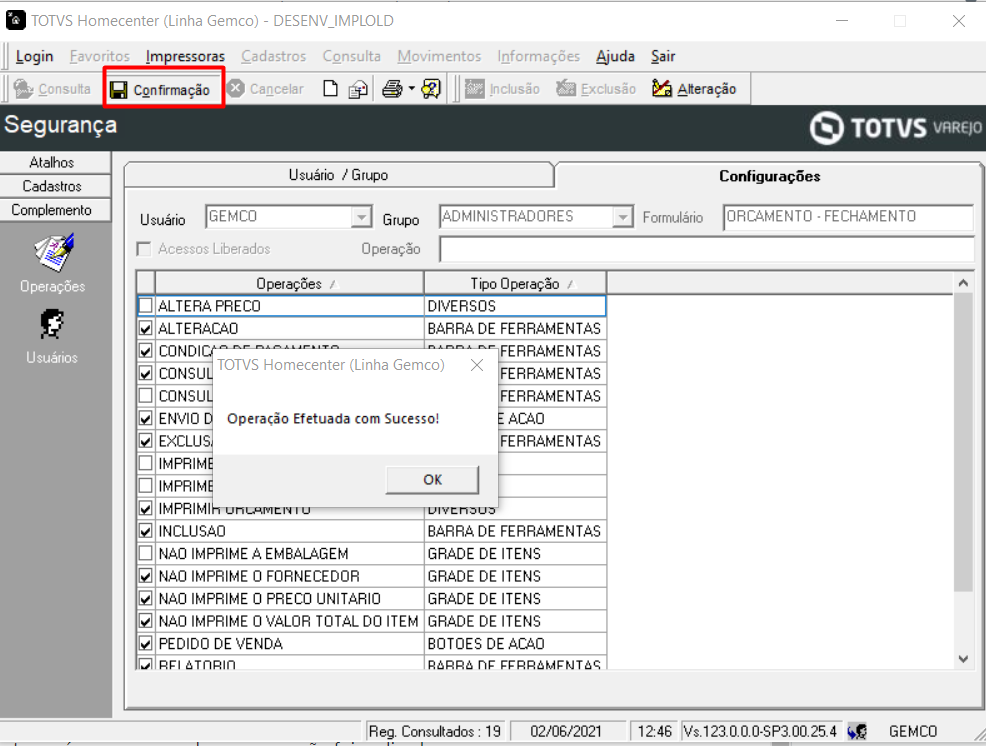Click the application icon in title bar
The image size is (986, 746).
pyautogui.click(x=16, y=20)
